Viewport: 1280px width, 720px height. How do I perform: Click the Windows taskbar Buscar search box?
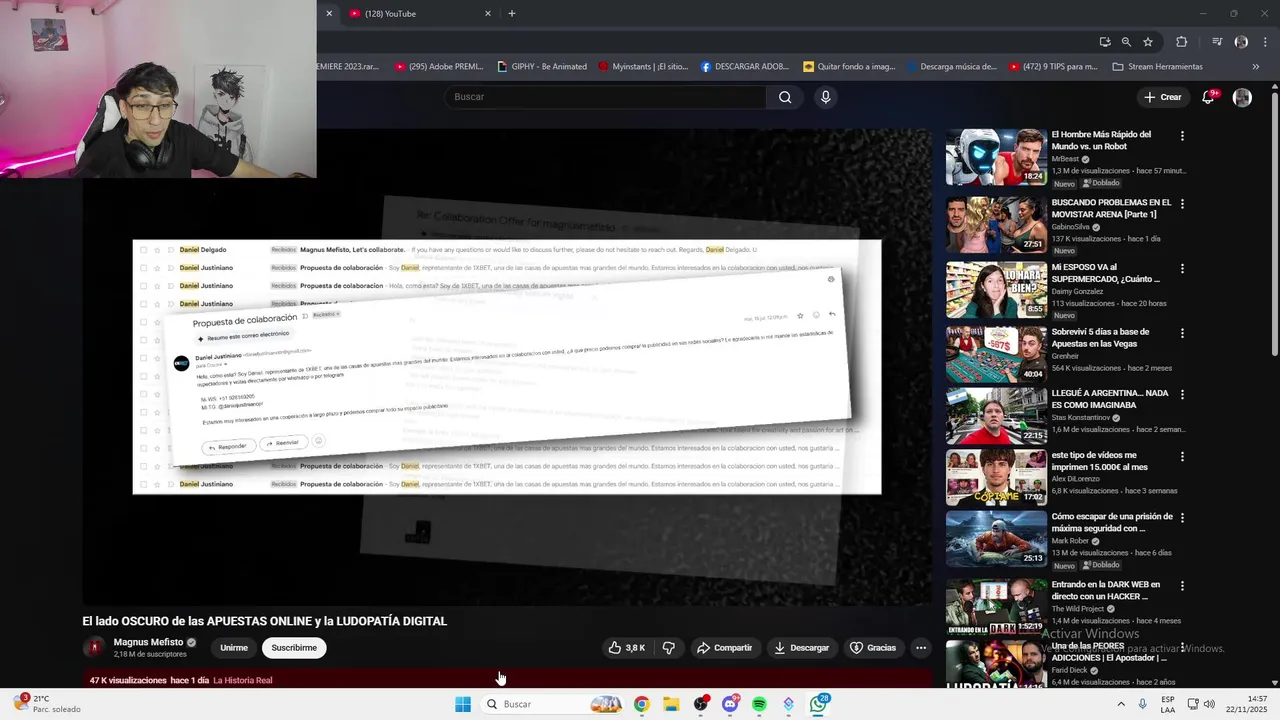coord(550,704)
